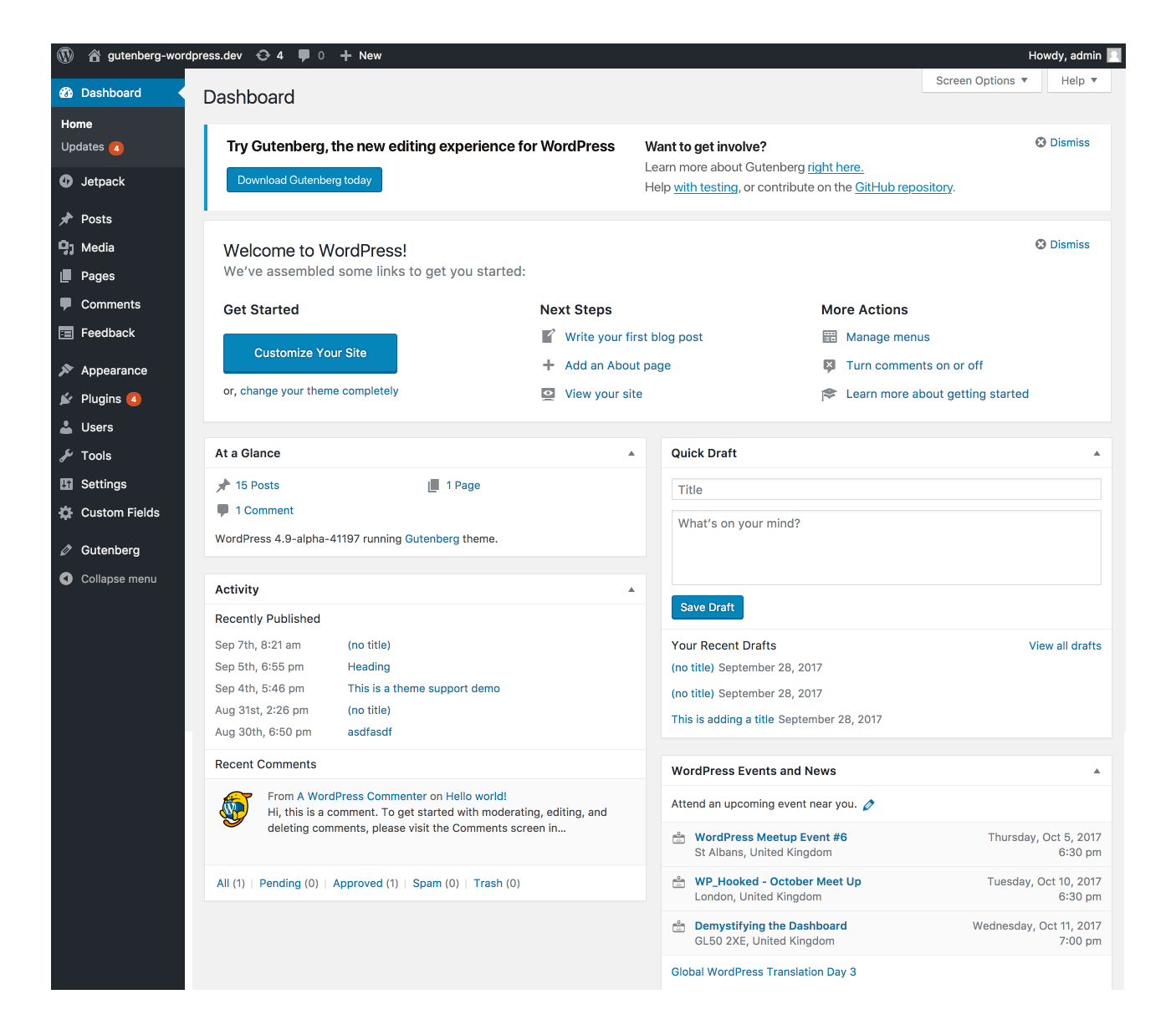Open the Posts menu label
Image resolution: width=1176 pixels, height=1035 pixels.
tap(96, 219)
